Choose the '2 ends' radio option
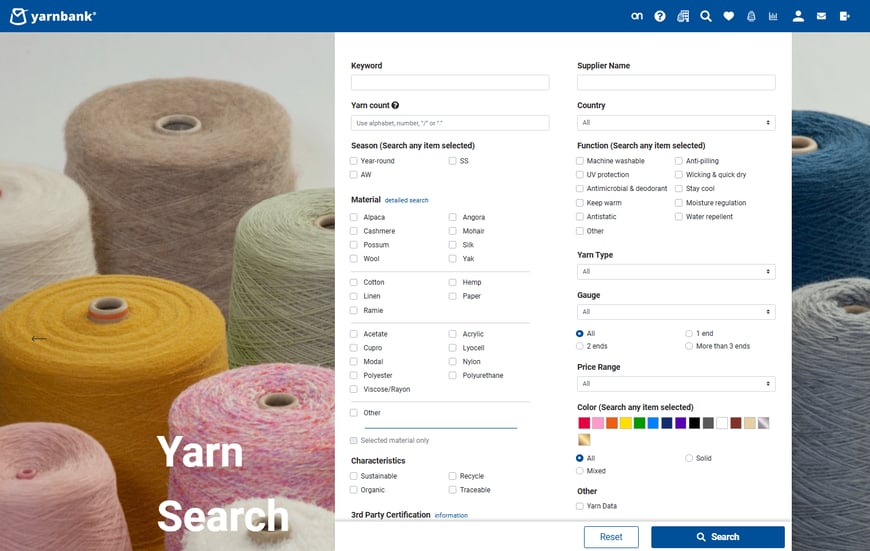 click(x=580, y=346)
